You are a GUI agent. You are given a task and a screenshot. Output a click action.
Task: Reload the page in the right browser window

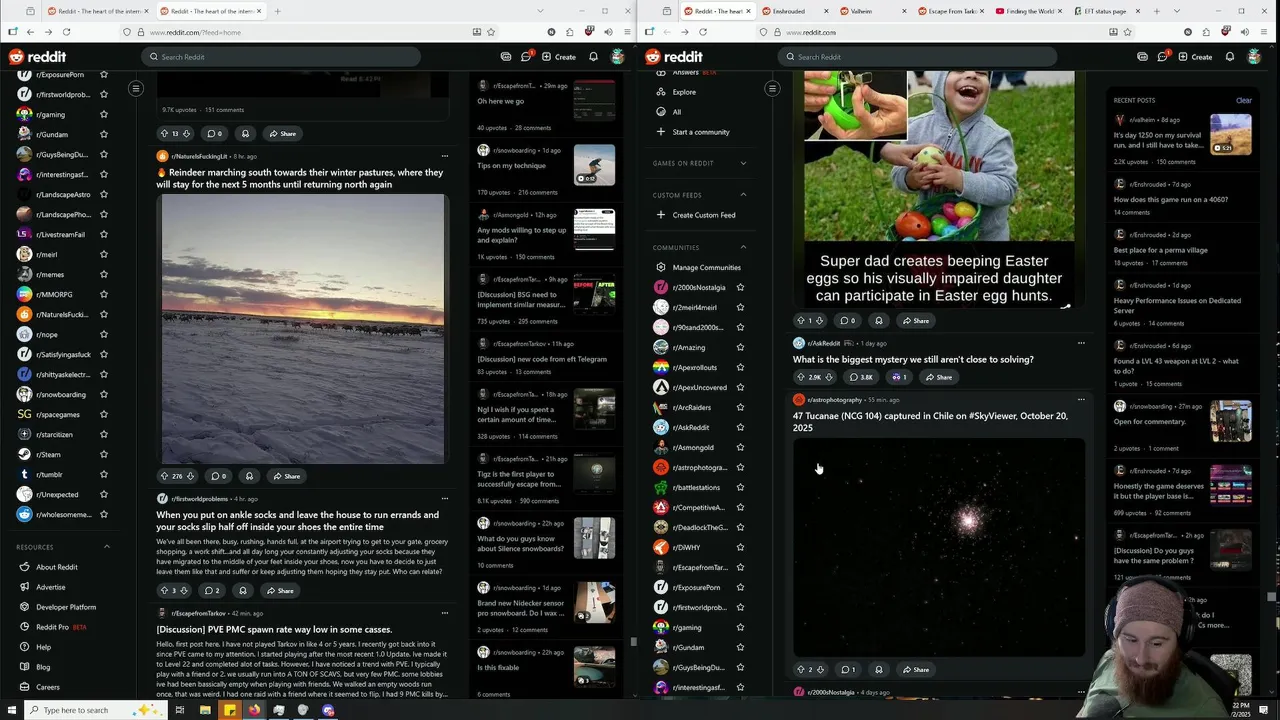[x=703, y=32]
